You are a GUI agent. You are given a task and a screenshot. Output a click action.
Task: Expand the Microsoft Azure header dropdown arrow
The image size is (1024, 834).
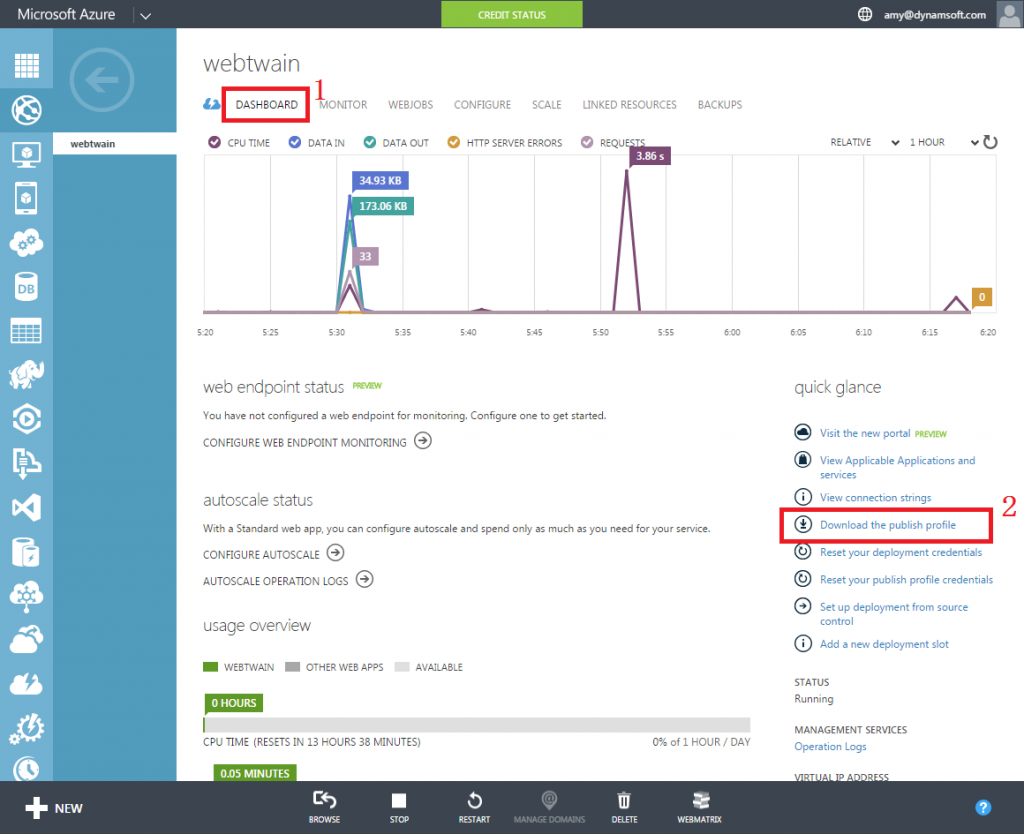coord(145,15)
